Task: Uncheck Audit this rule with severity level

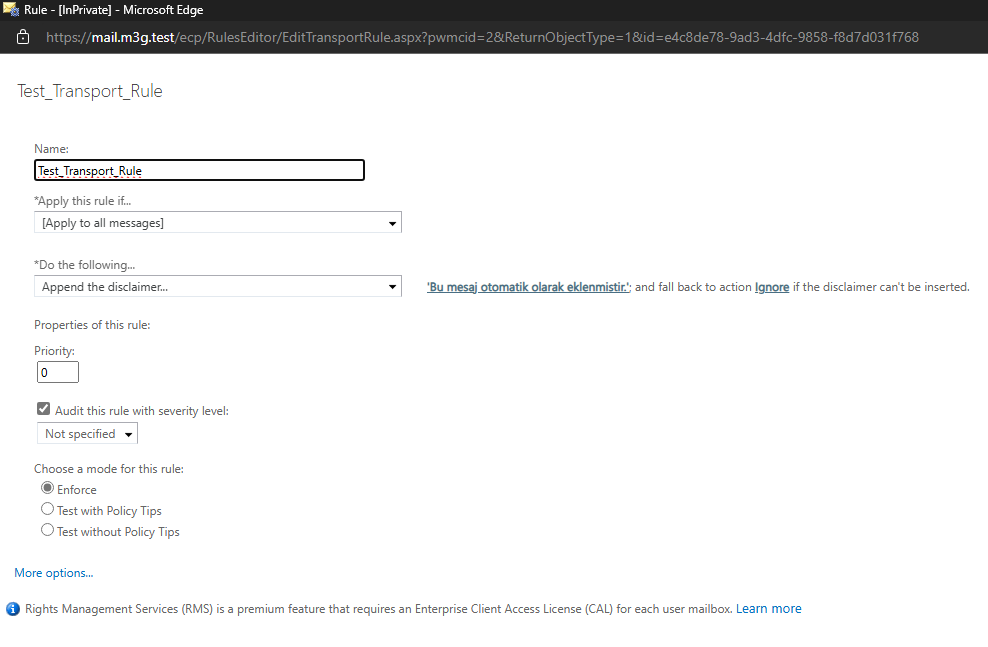Action: coord(43,409)
